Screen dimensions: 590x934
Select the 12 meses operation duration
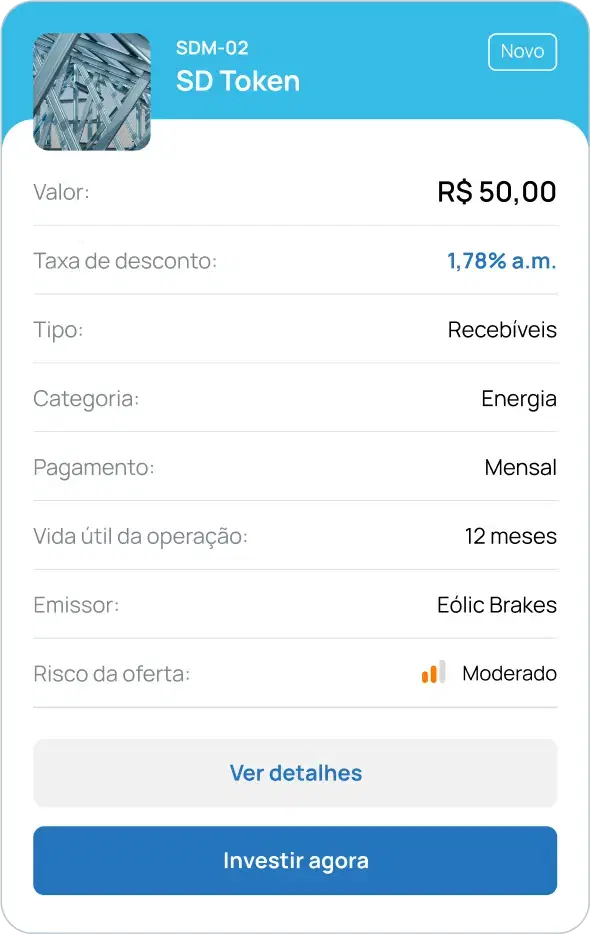[x=511, y=536]
